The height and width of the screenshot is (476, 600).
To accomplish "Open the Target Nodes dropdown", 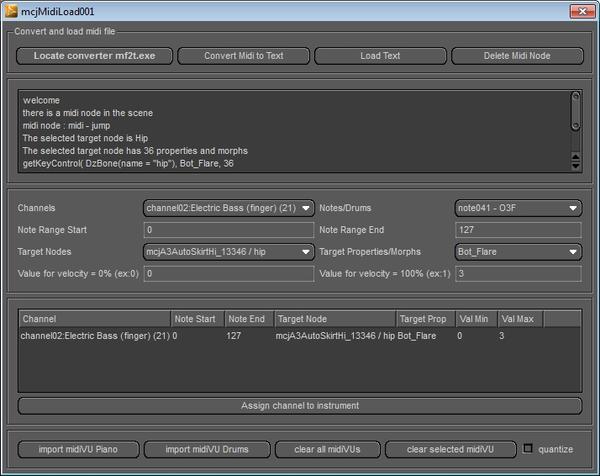I will pos(229,252).
